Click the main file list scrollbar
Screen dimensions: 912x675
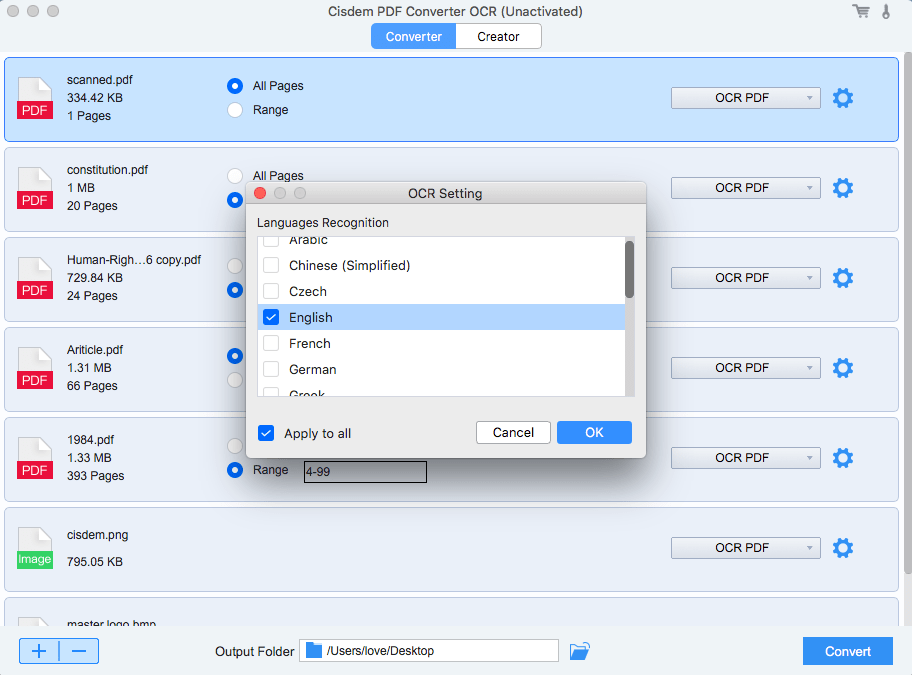pyautogui.click(x=907, y=314)
